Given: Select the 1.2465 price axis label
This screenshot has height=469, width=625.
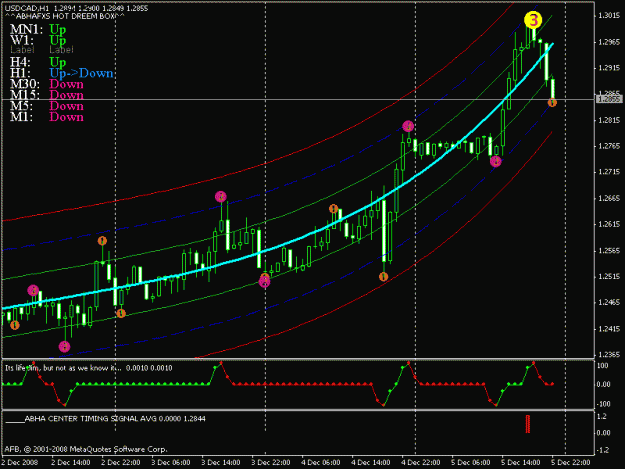Looking at the screenshot, I should 609,302.
